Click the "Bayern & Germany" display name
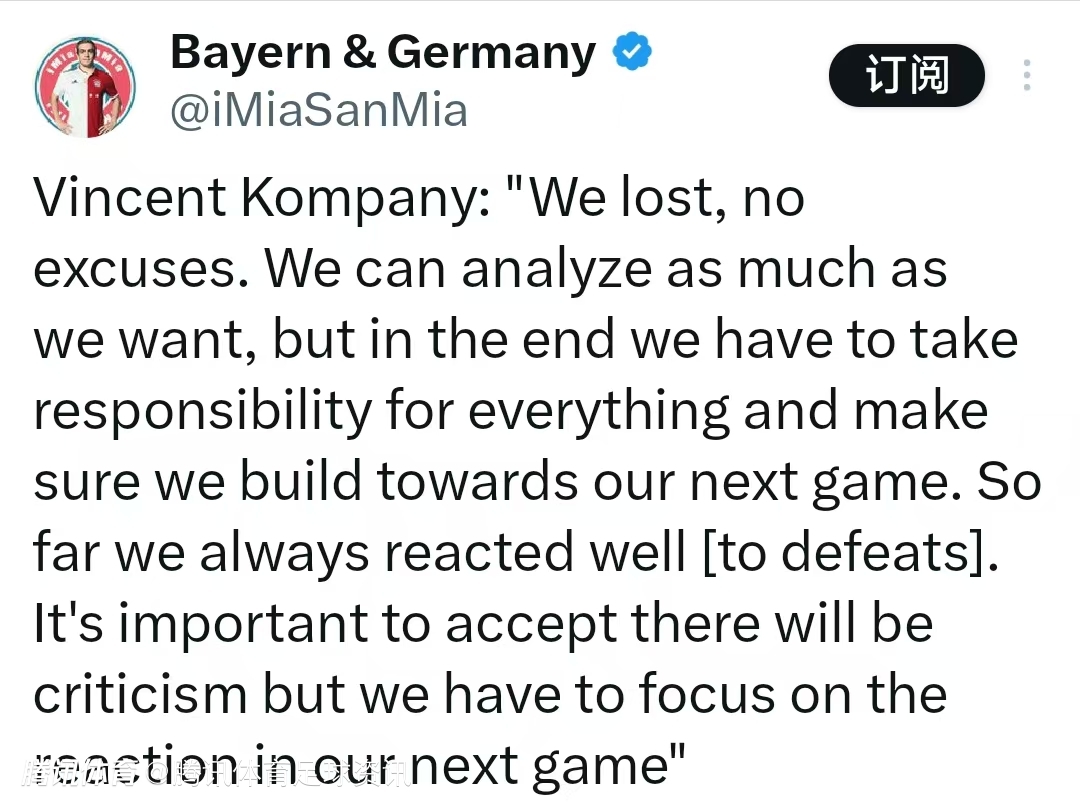Image resolution: width=1080 pixels, height=807 pixels. pos(383,52)
